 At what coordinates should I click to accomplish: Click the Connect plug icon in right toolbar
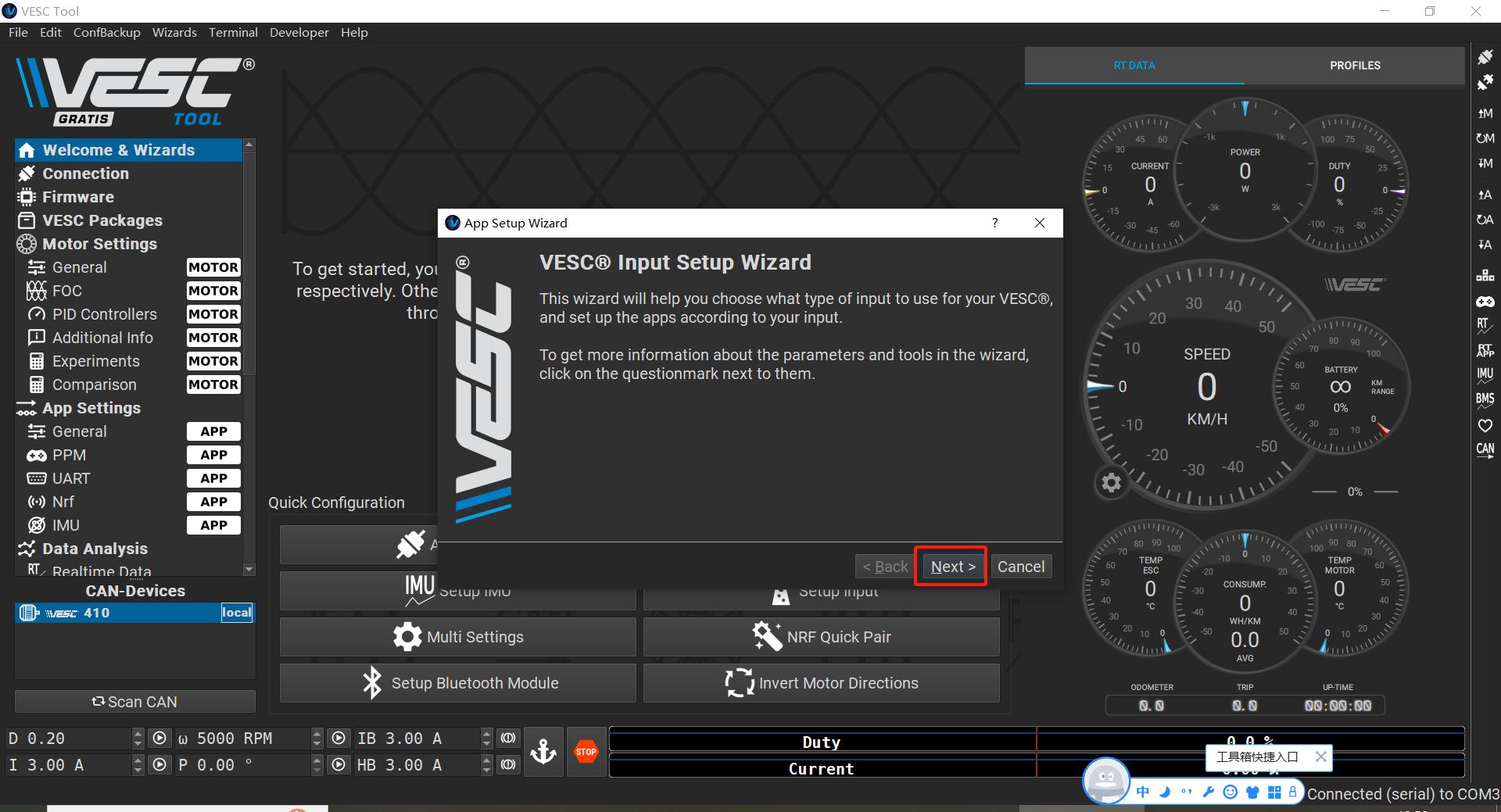point(1485,57)
